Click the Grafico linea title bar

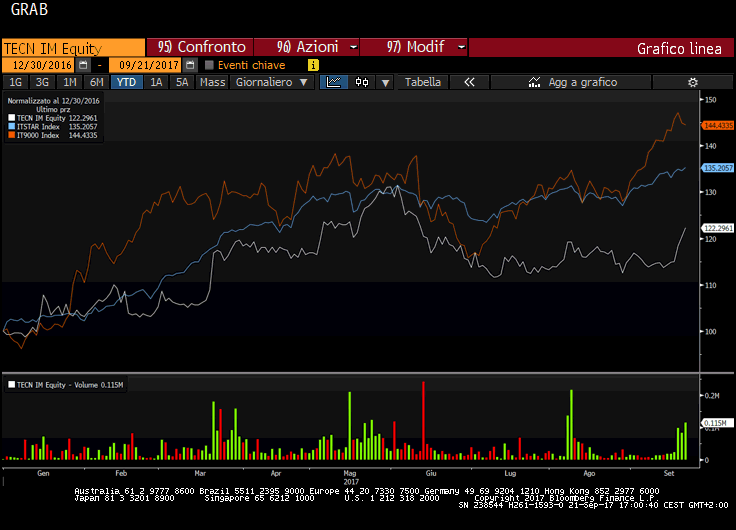tap(601, 47)
